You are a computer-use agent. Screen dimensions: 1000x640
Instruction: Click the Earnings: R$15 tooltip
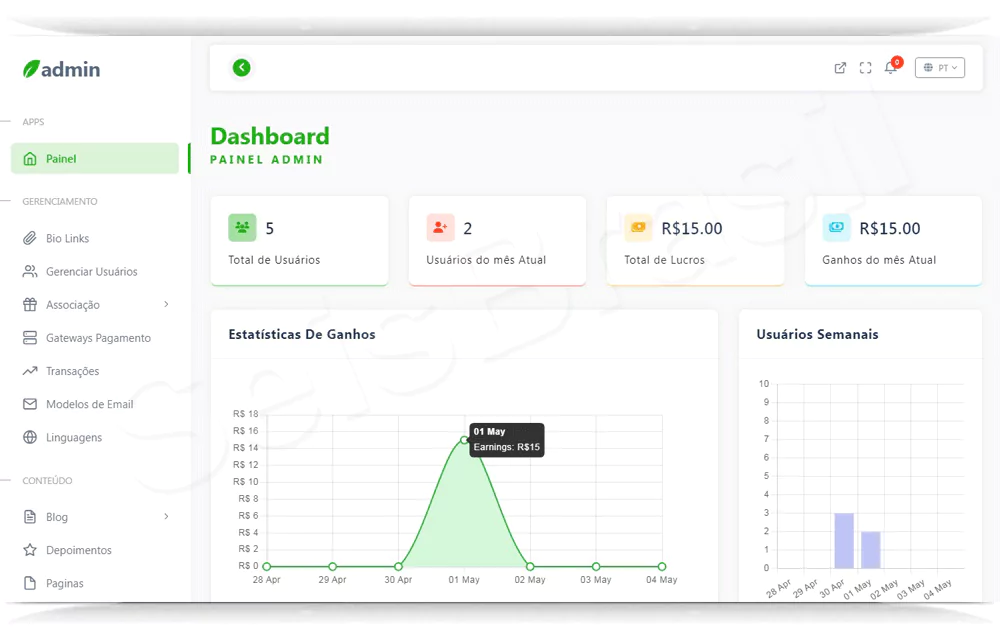click(x=507, y=440)
